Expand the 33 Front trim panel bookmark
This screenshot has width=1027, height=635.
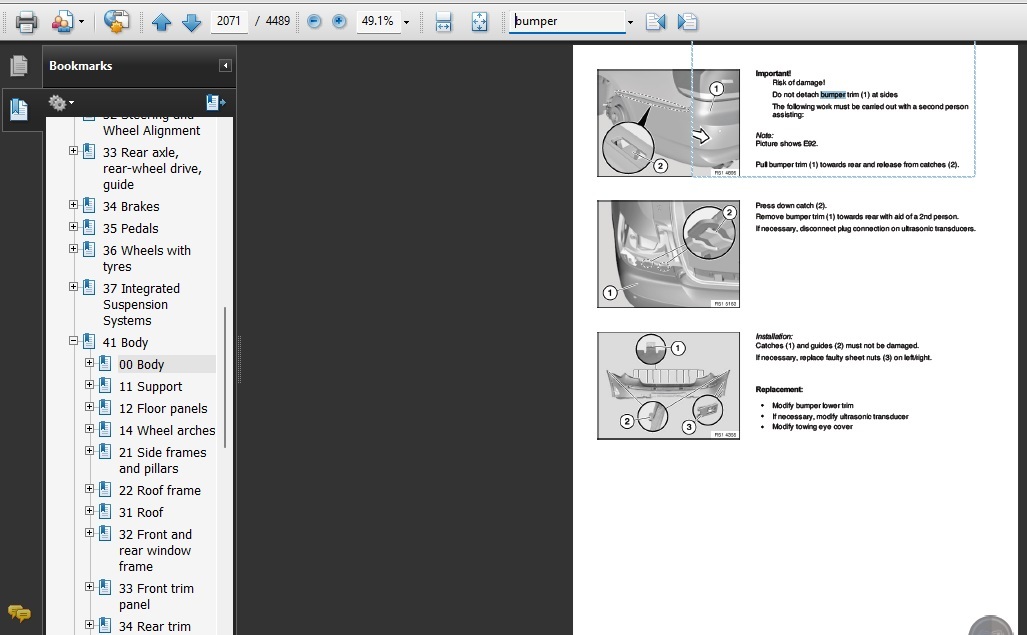pyautogui.click(x=89, y=587)
